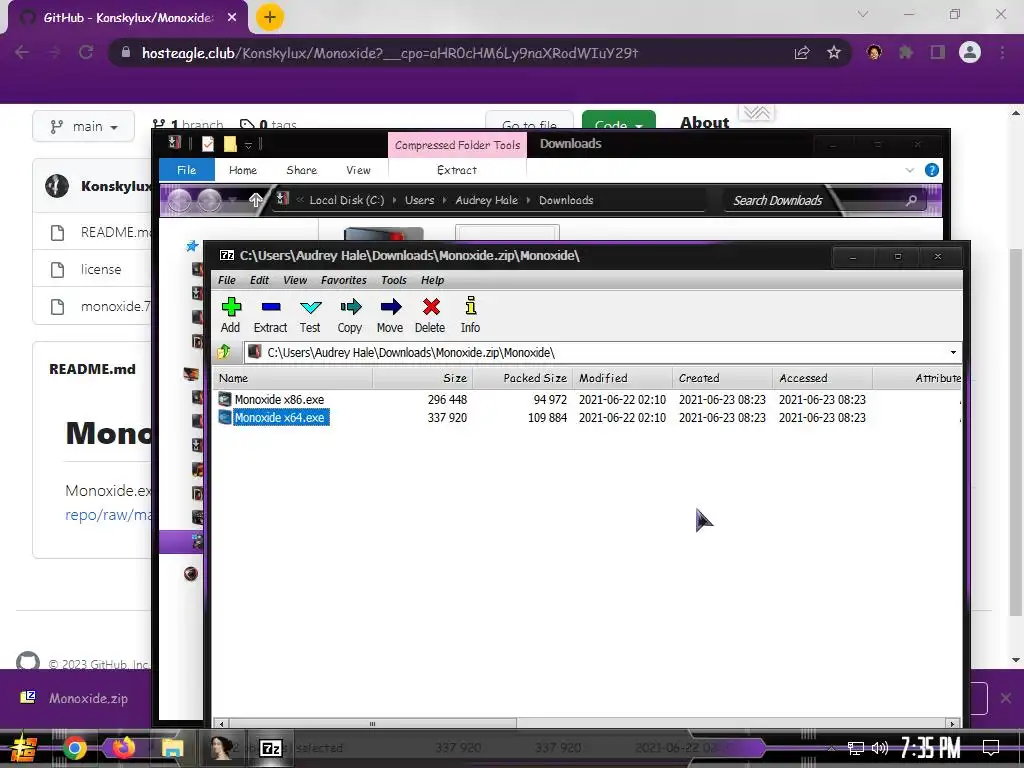Open the Edit menu in 7-Zip
The height and width of the screenshot is (768, 1024).
point(259,280)
